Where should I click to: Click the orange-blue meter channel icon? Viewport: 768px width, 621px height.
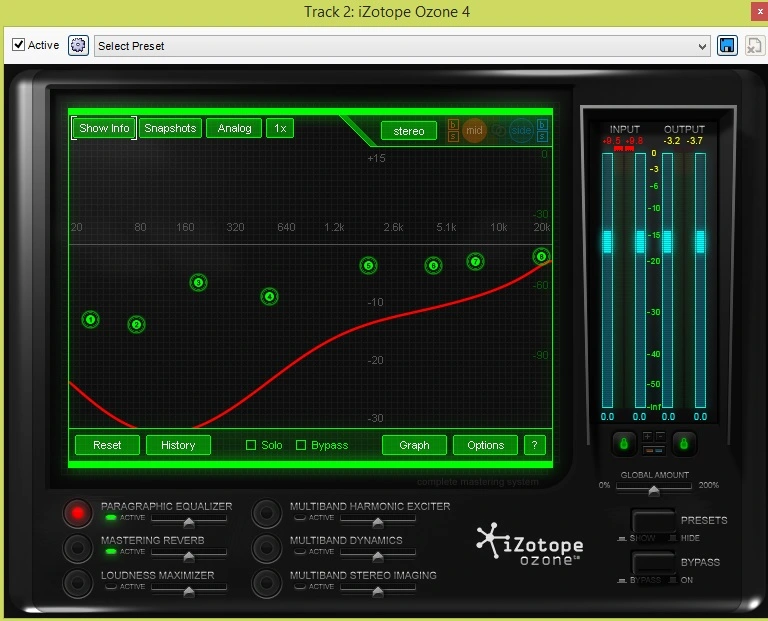[x=653, y=450]
